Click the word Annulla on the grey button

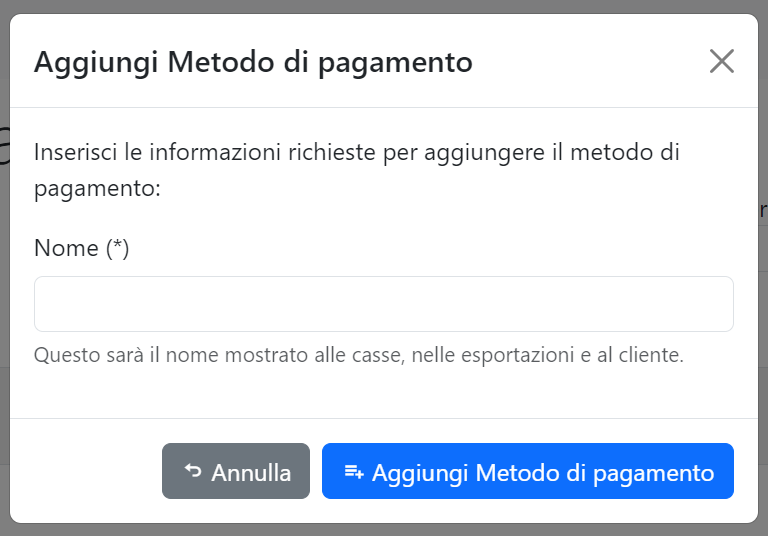coord(251,473)
